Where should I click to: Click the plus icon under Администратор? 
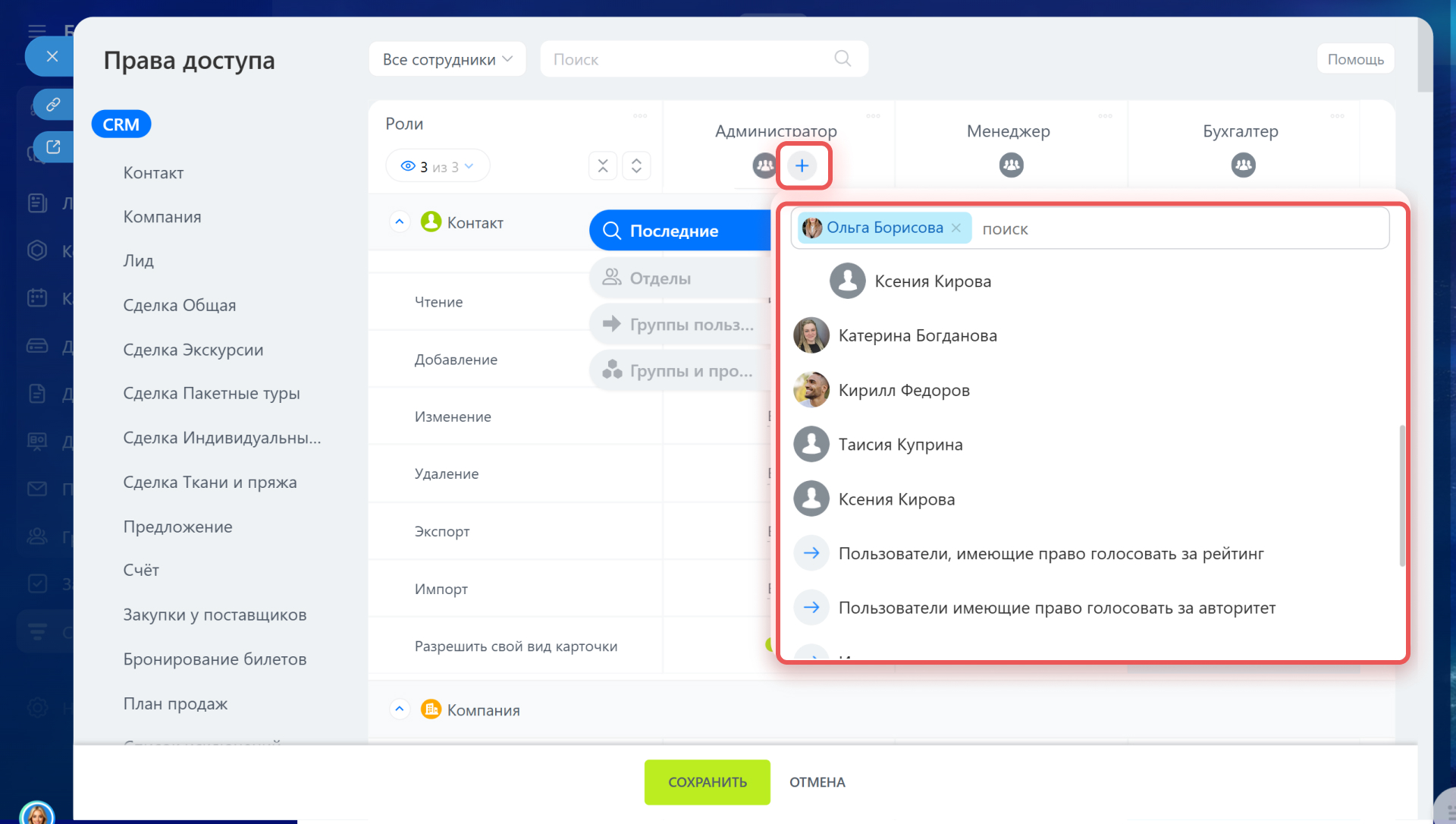802,165
